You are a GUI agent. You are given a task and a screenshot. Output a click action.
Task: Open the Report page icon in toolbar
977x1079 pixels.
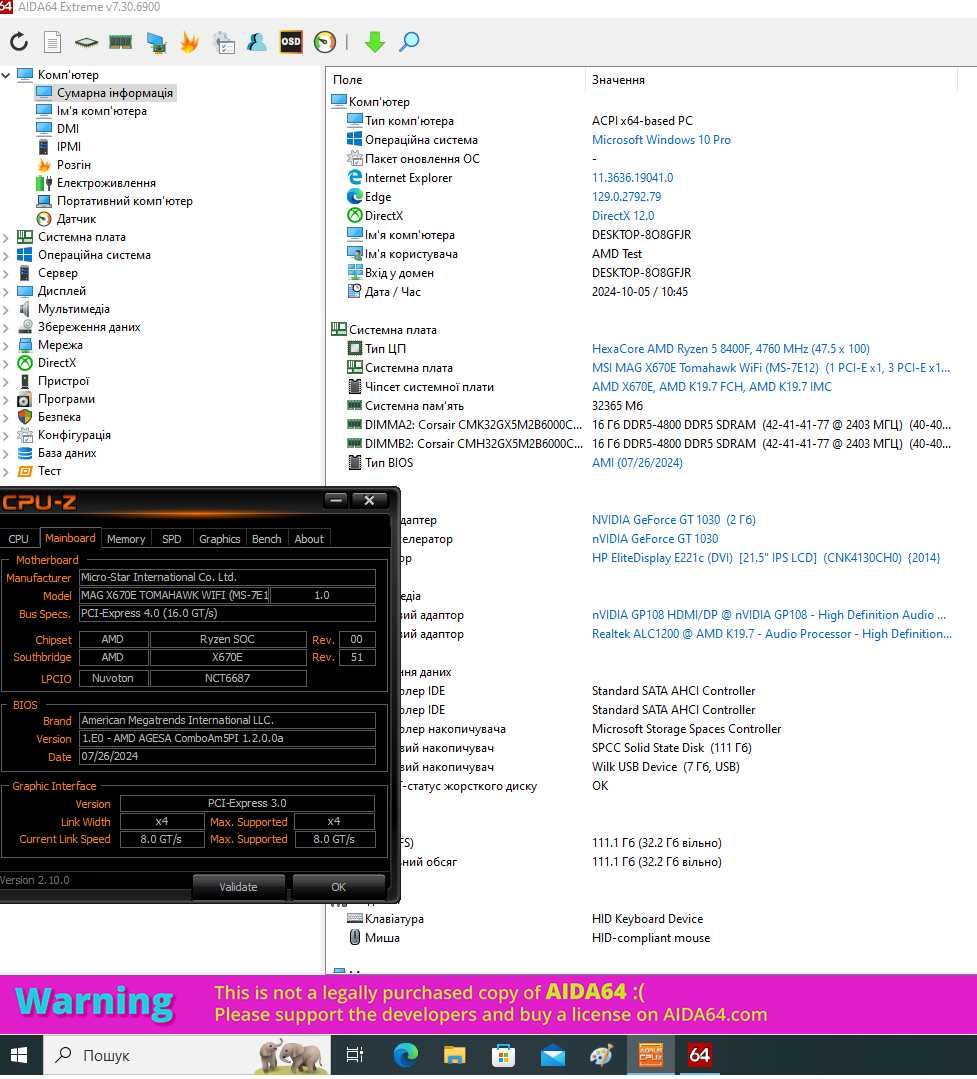(52, 42)
